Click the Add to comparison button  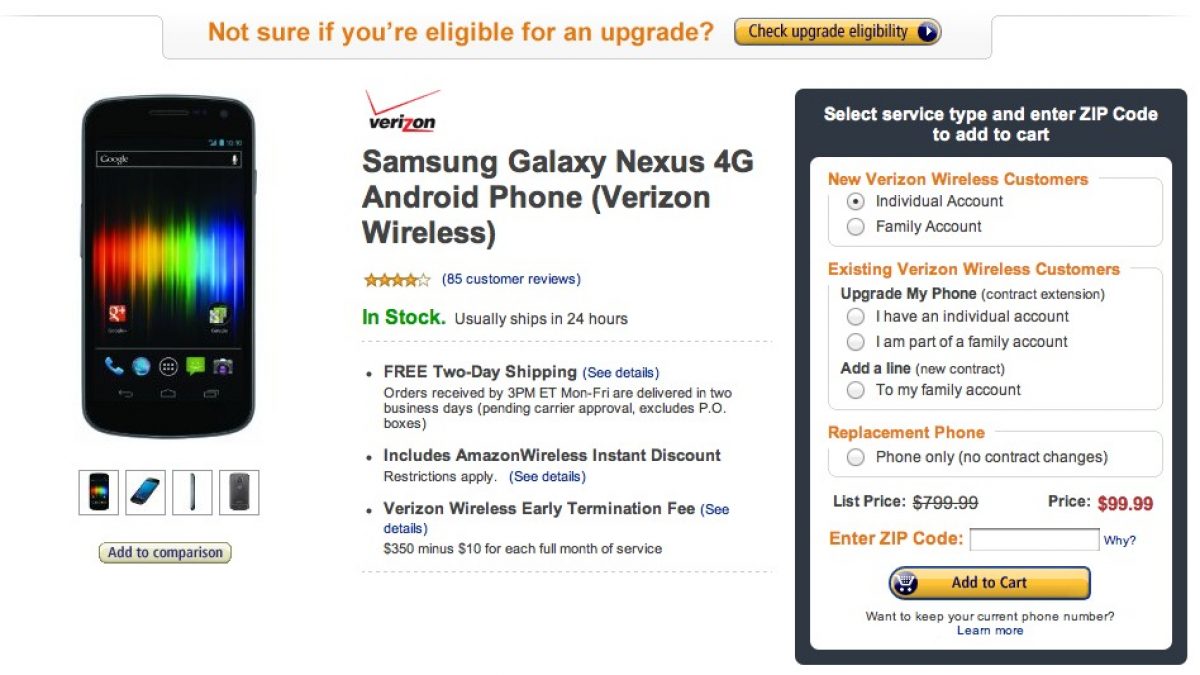[165, 552]
